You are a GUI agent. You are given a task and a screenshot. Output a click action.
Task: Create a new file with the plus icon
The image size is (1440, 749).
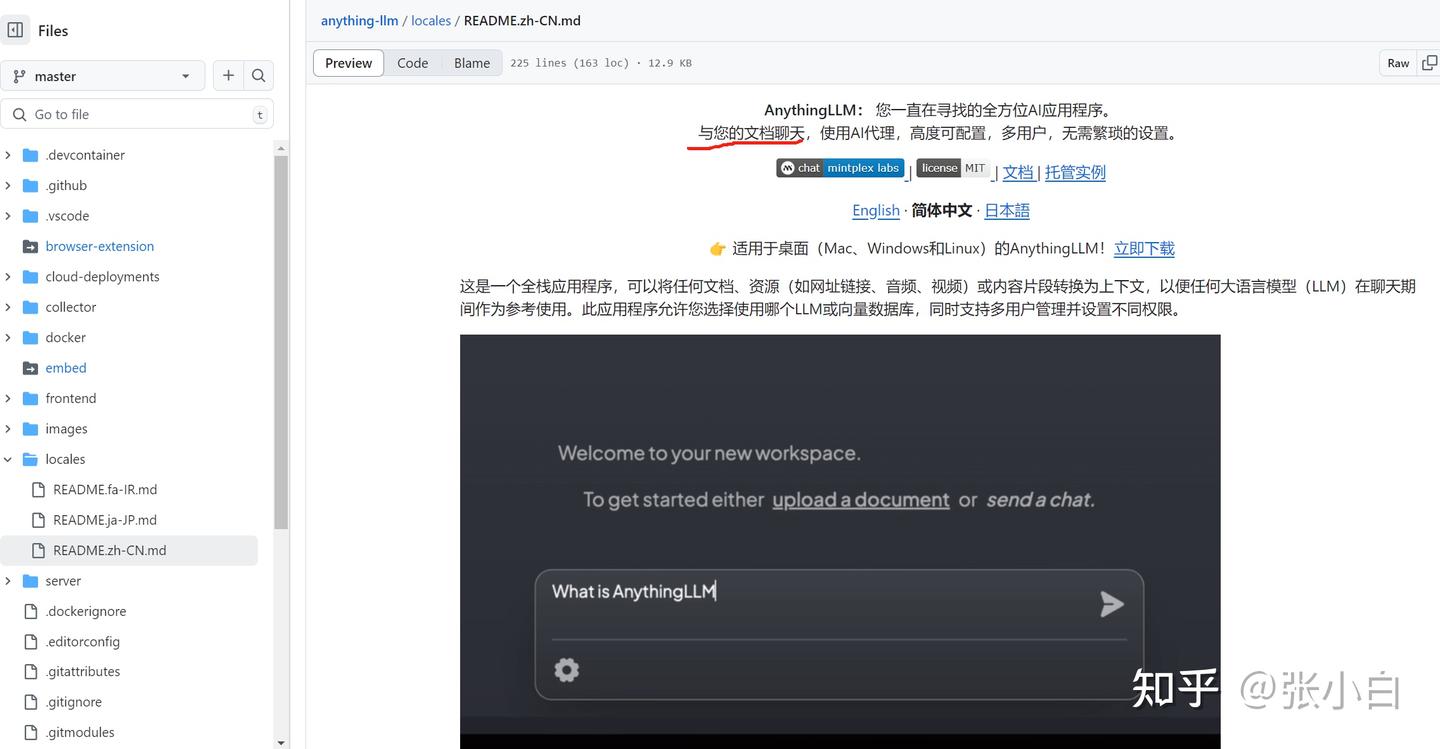click(x=228, y=75)
